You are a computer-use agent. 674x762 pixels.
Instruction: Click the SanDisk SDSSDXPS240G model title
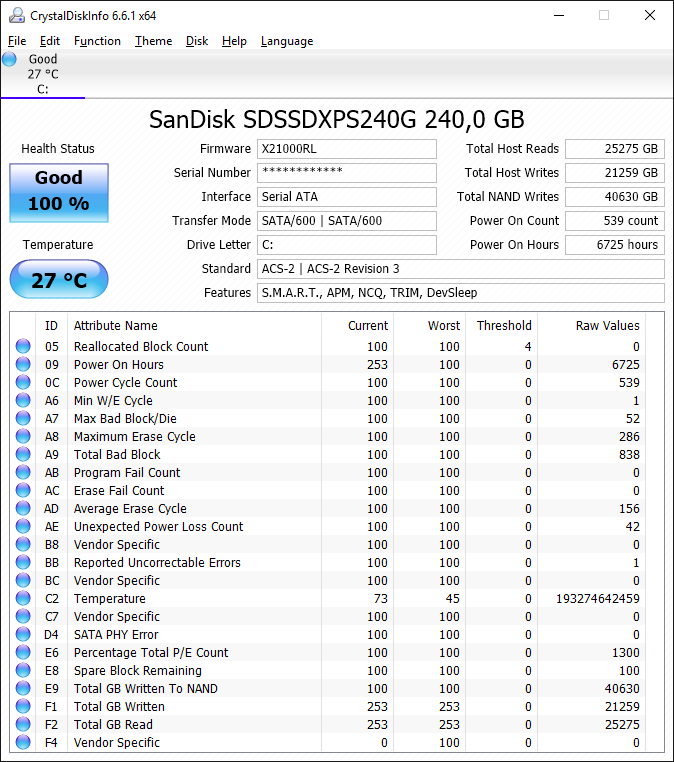click(336, 120)
